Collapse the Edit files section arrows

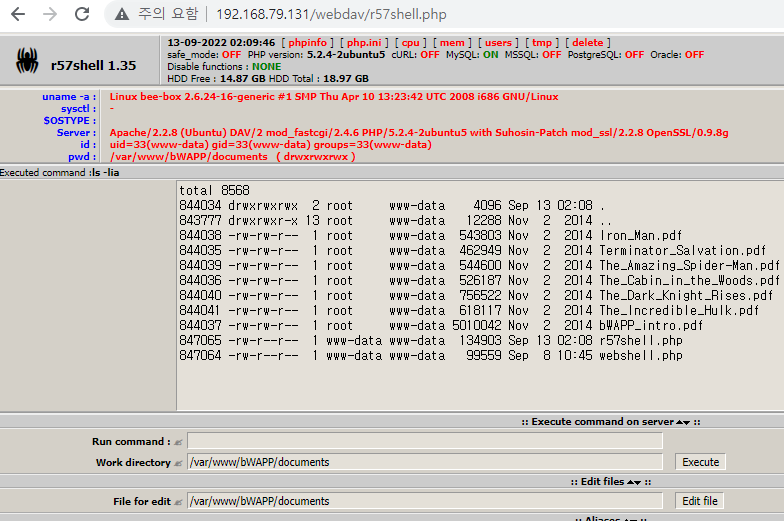coord(634,482)
